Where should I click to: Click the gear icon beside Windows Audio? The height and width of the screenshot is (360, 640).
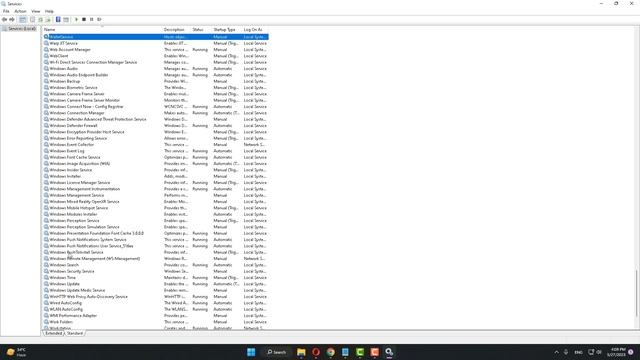coord(46,69)
